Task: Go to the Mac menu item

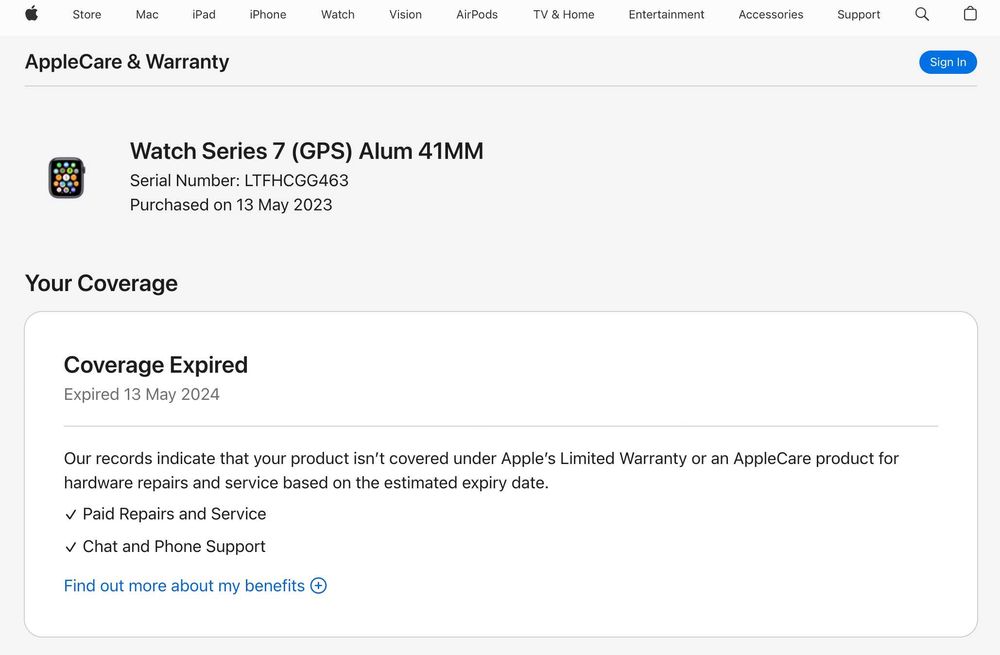Action: click(147, 15)
